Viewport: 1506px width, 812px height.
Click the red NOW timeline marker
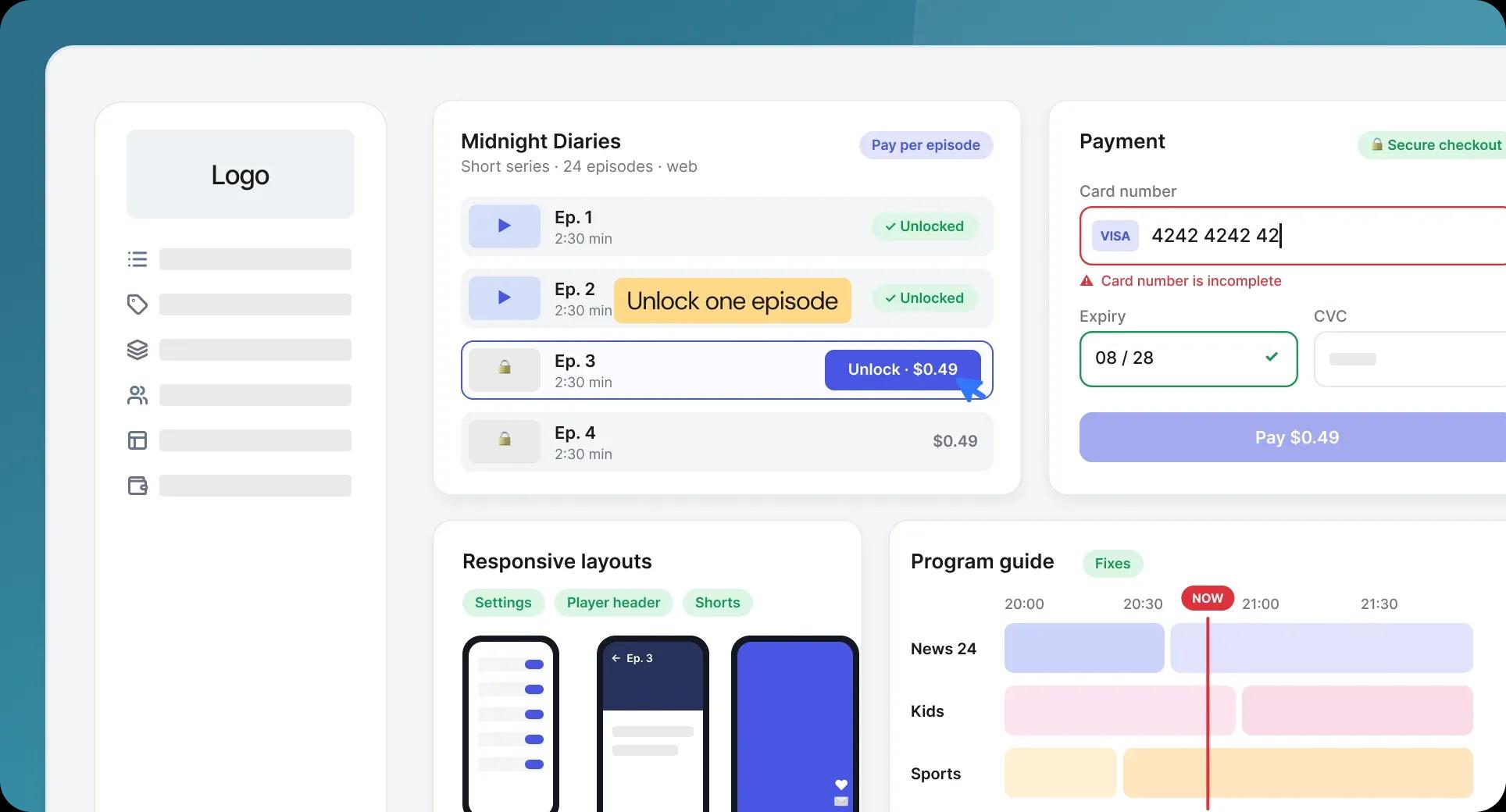(1208, 598)
